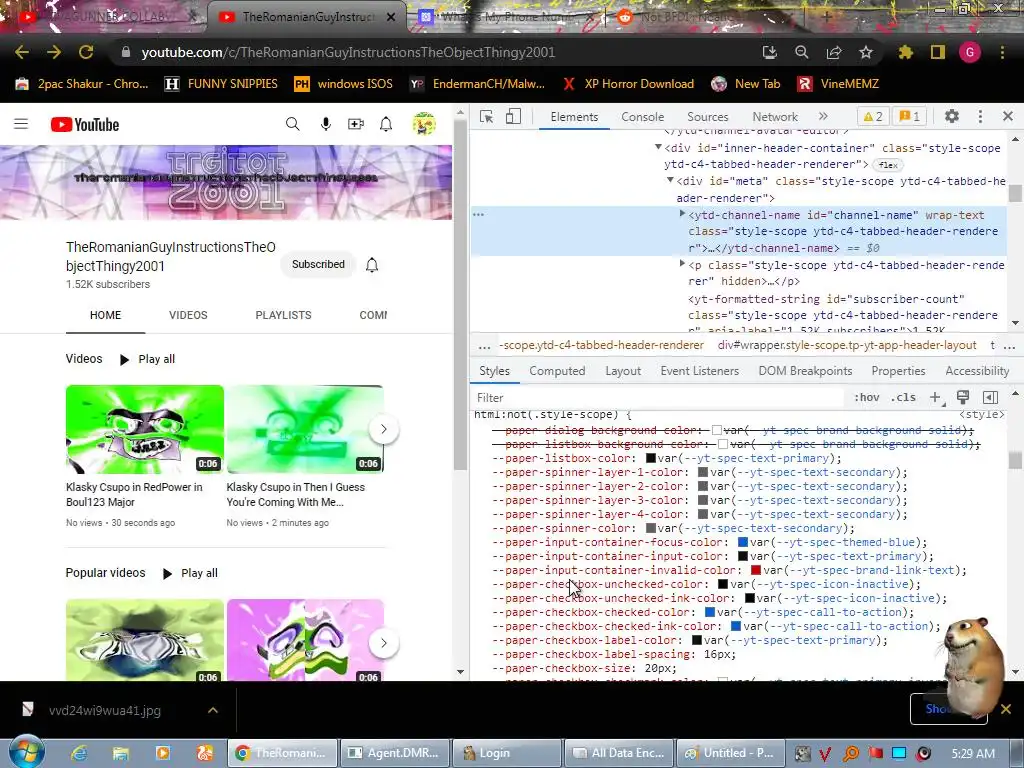Click the --paper-listbox-color black swatch

click(650, 458)
